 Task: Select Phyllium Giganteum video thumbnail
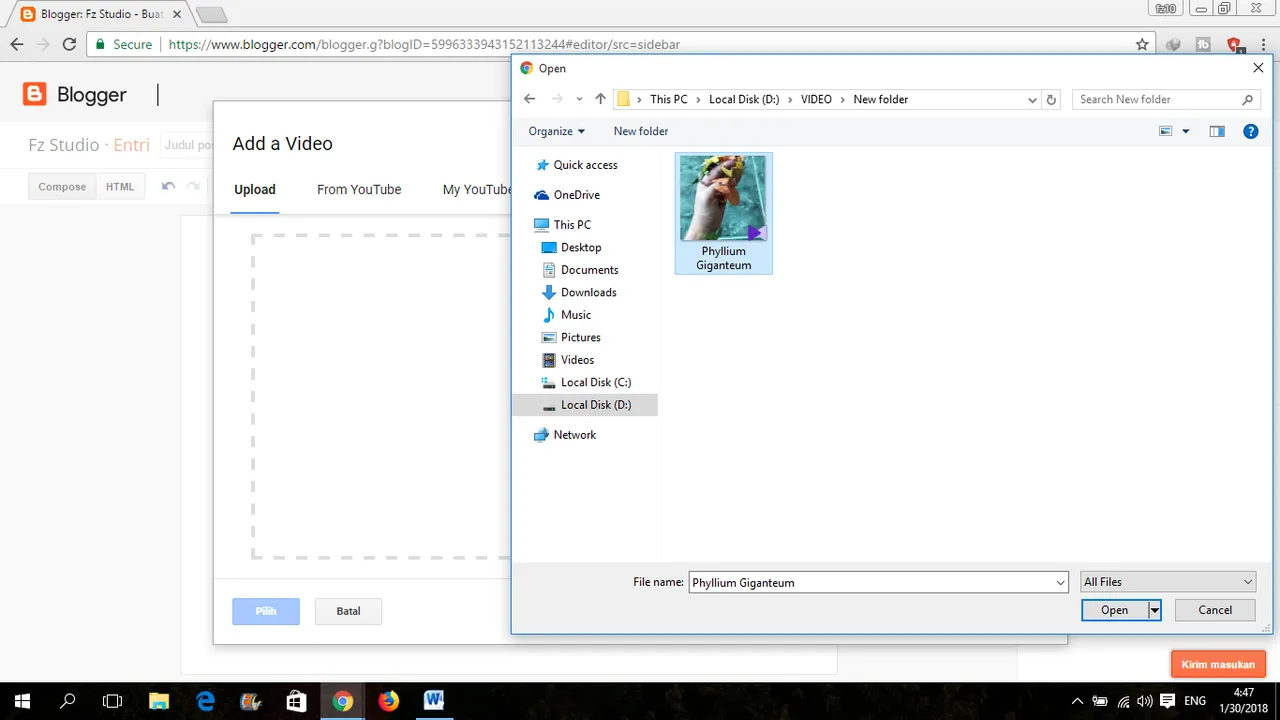pyautogui.click(x=723, y=213)
